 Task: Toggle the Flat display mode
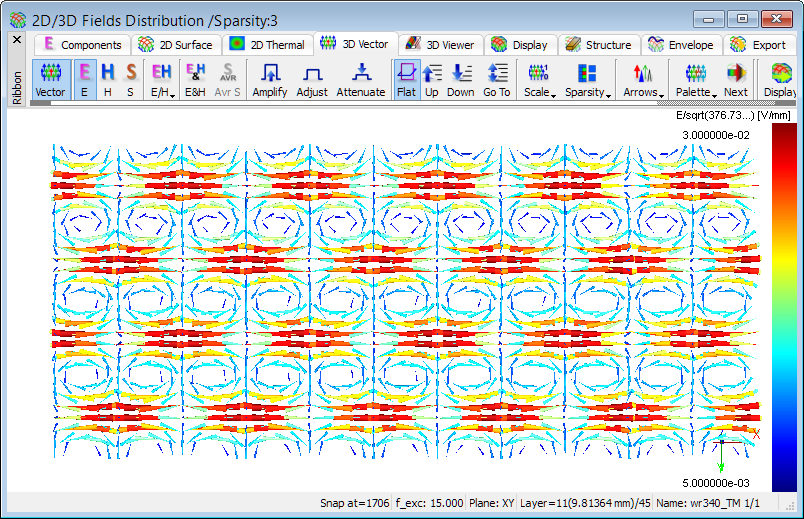[406, 79]
